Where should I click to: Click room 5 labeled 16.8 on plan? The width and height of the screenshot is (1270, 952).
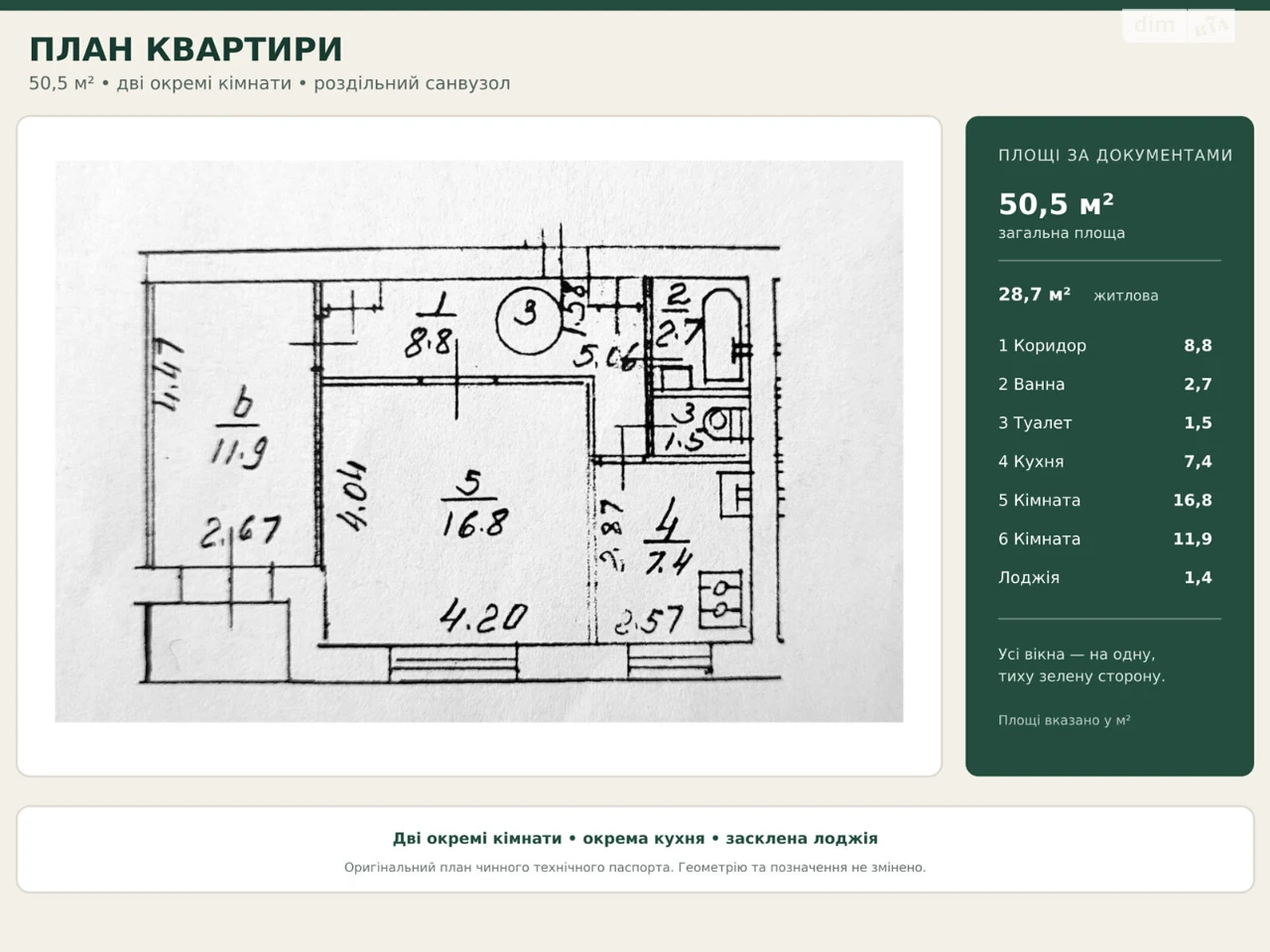(474, 504)
